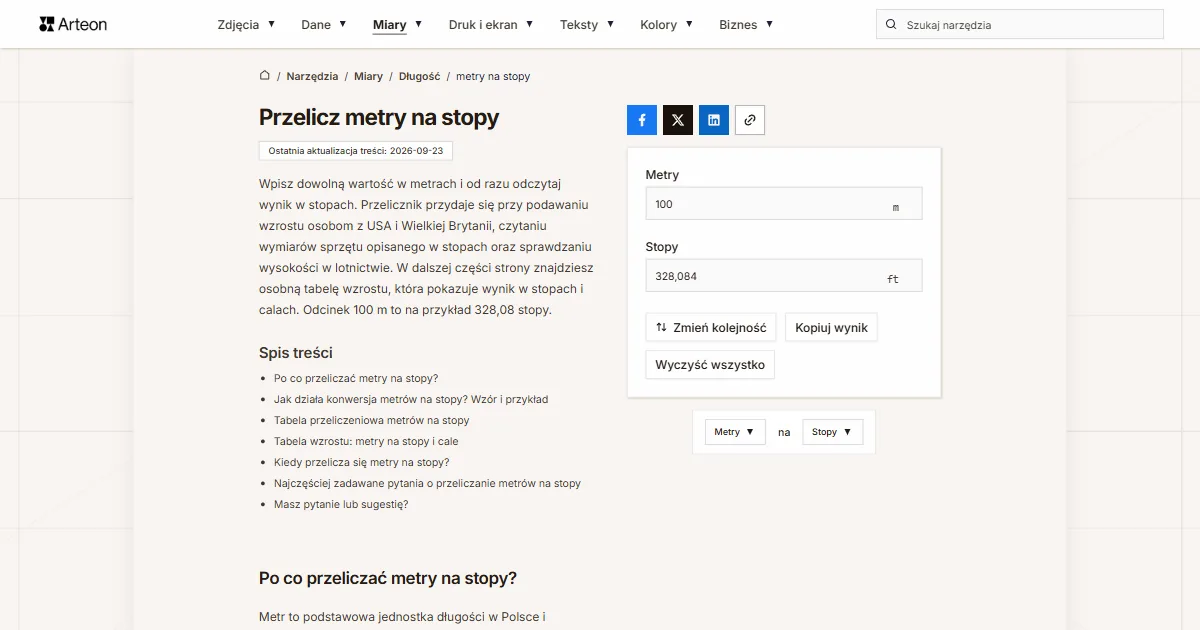Open the Metry source unit dropdown

(735, 432)
